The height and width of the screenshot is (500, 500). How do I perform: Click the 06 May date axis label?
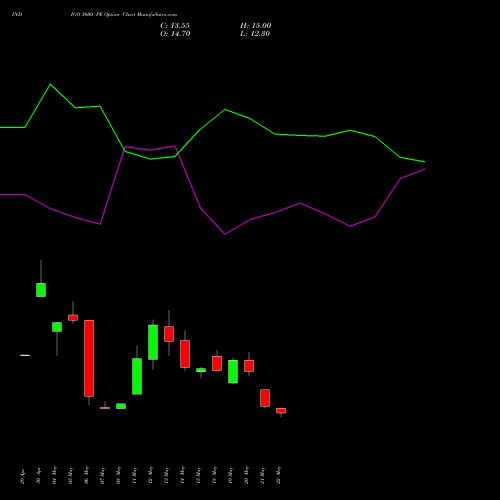point(86,475)
